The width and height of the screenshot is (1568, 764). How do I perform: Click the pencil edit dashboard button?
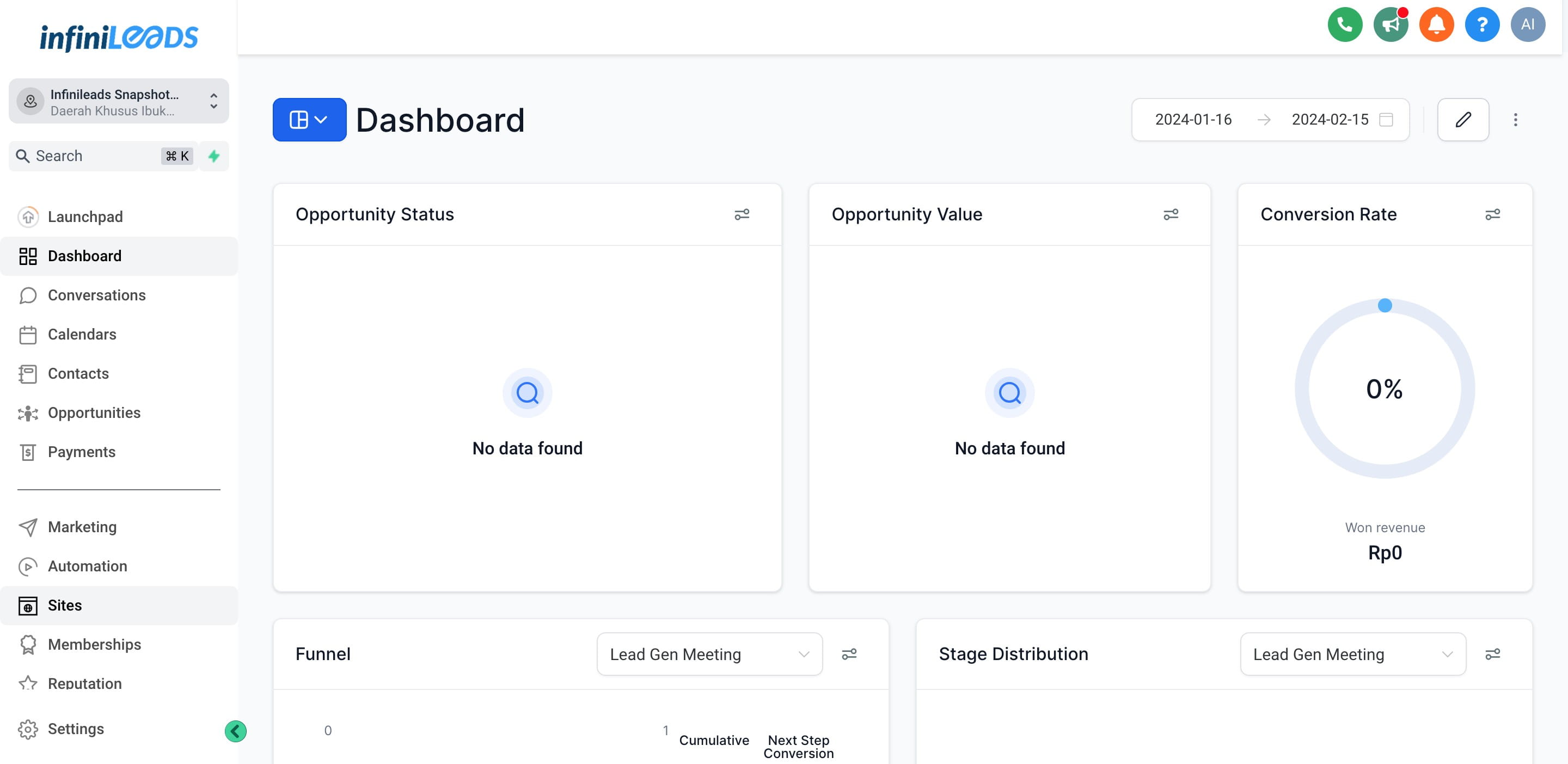[1463, 120]
